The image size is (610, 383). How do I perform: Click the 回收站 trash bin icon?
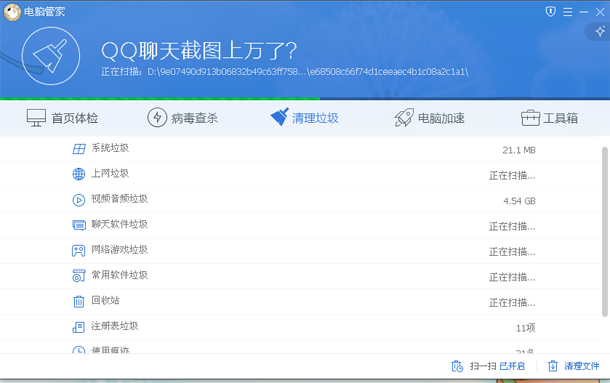pos(79,301)
